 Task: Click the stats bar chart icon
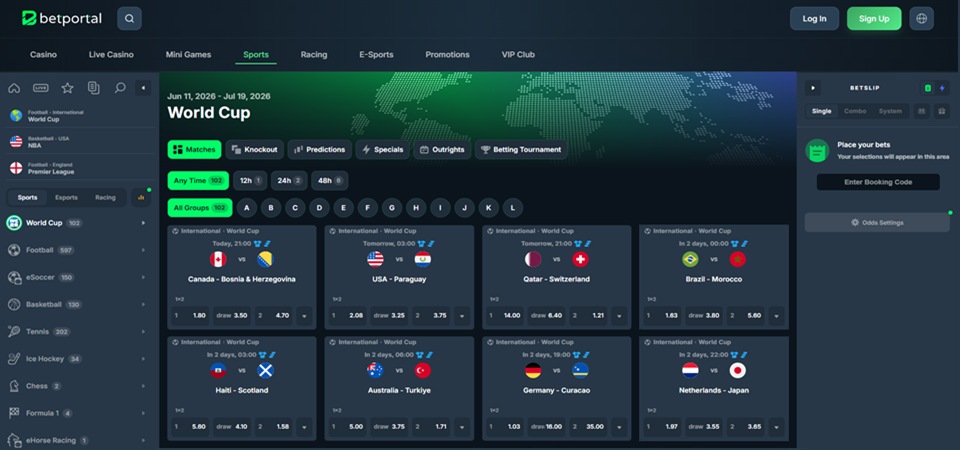pos(141,197)
